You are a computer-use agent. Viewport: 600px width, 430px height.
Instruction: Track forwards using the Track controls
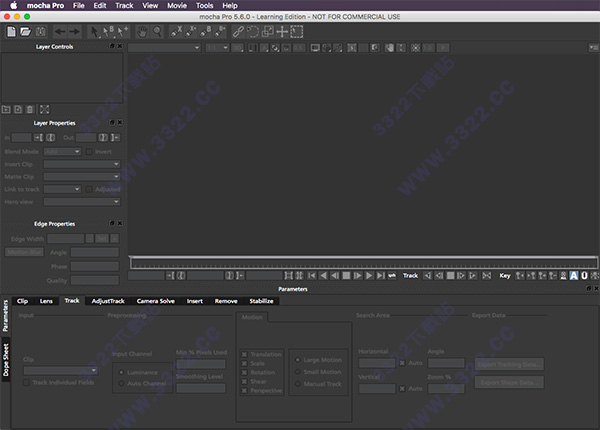tap(473, 275)
